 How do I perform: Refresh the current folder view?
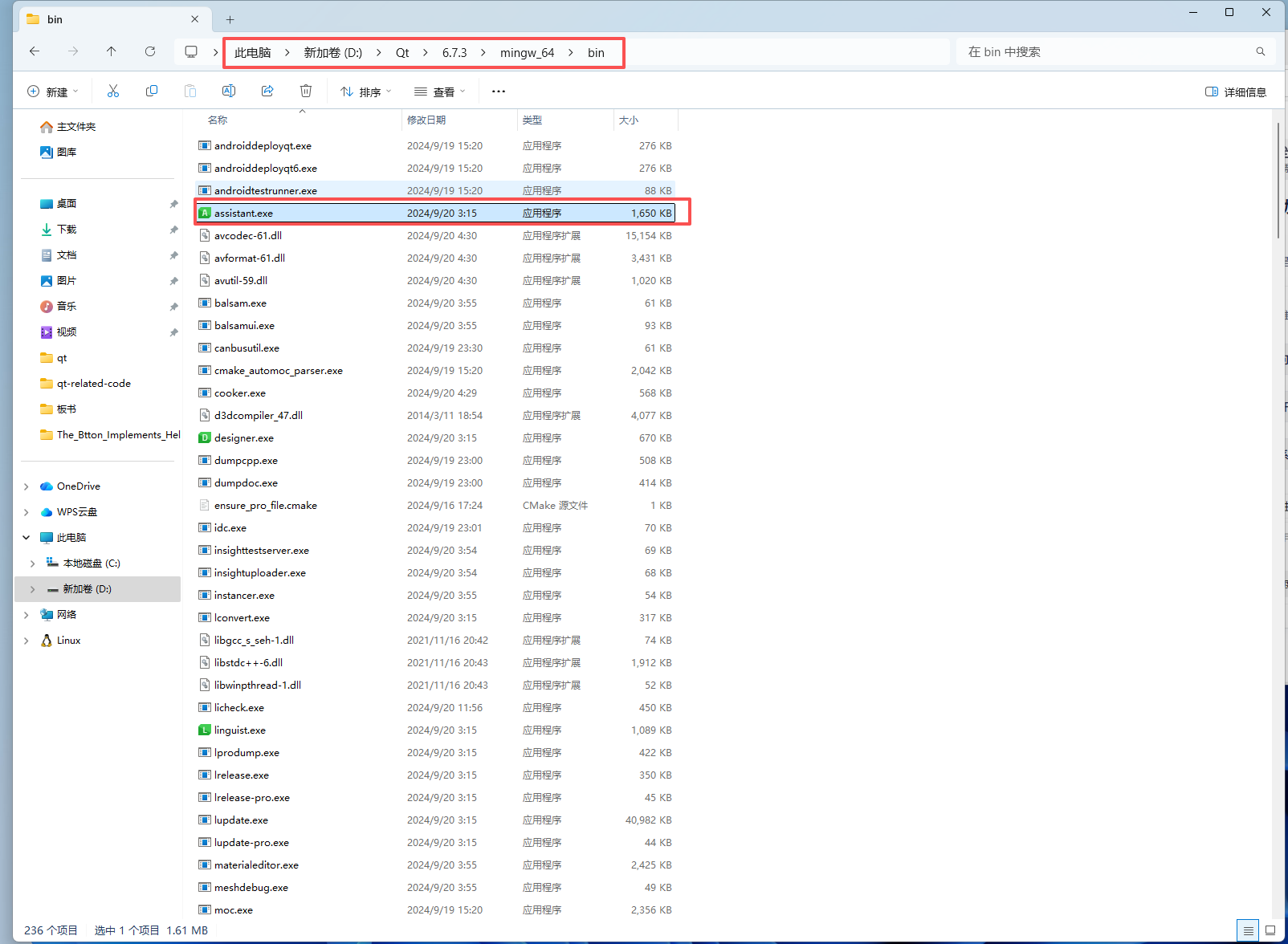tap(150, 51)
